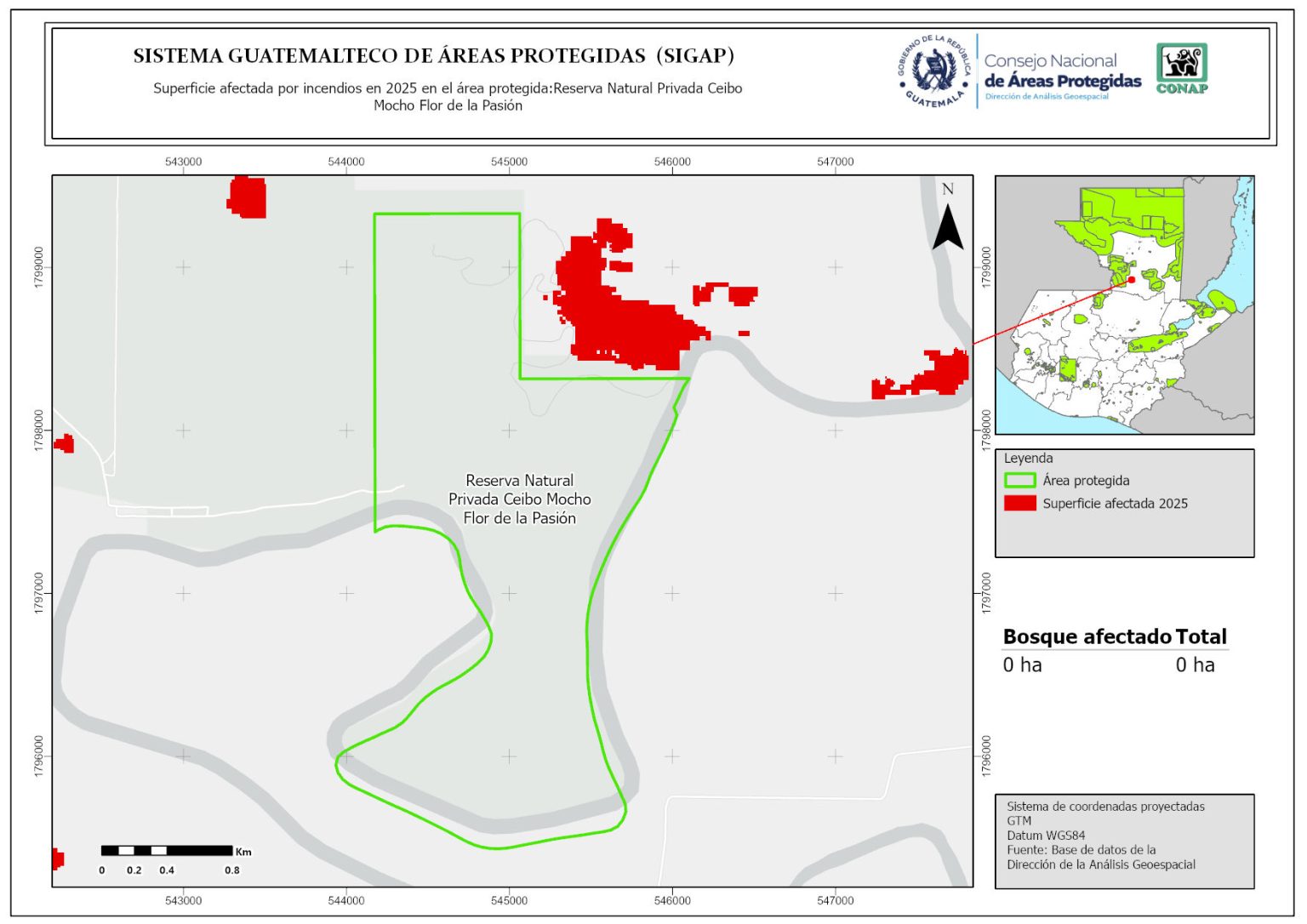Viewport: 1307px width, 924px height.
Task: Click the red Superficie afectada 2025 swatch
Action: 1019,503
